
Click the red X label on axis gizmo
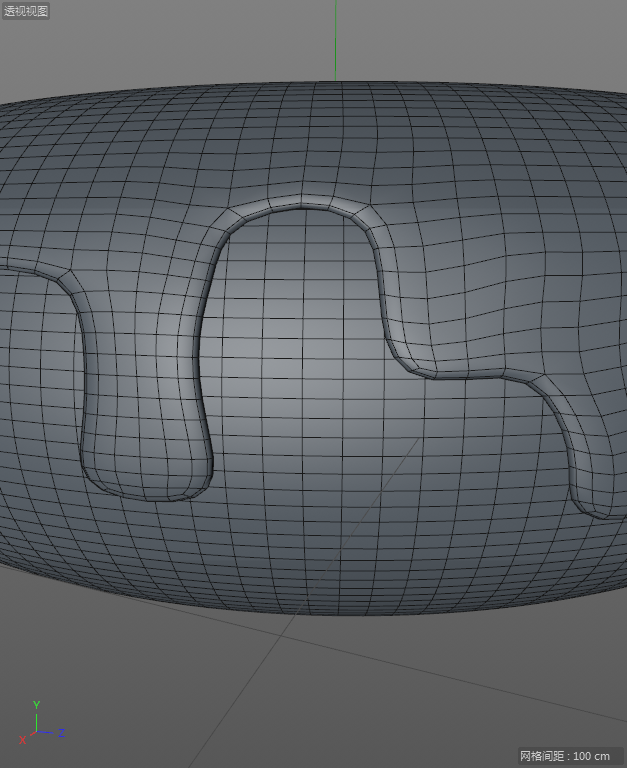pyautogui.click(x=22, y=740)
